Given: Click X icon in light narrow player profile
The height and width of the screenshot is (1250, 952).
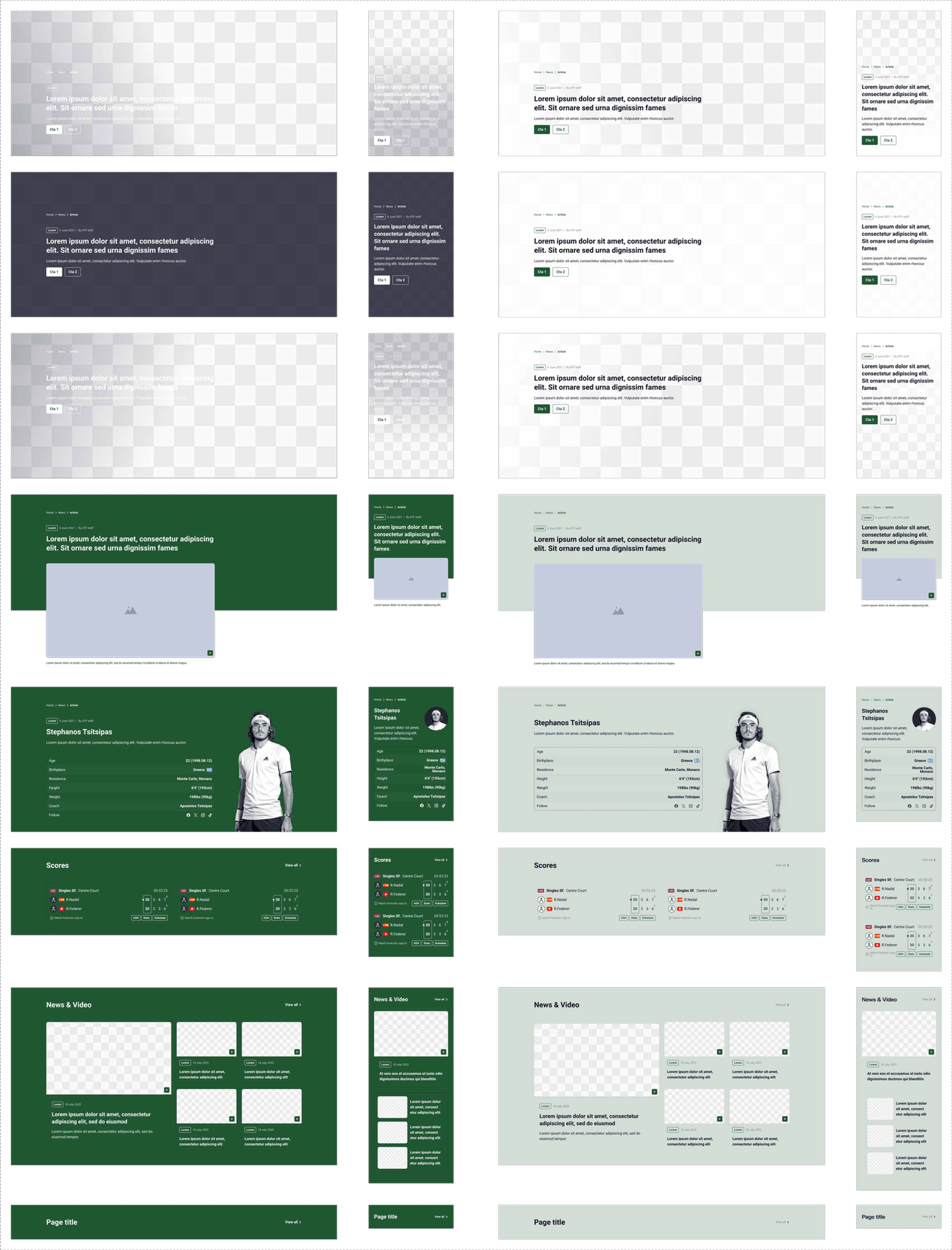Looking at the screenshot, I should point(916,806).
